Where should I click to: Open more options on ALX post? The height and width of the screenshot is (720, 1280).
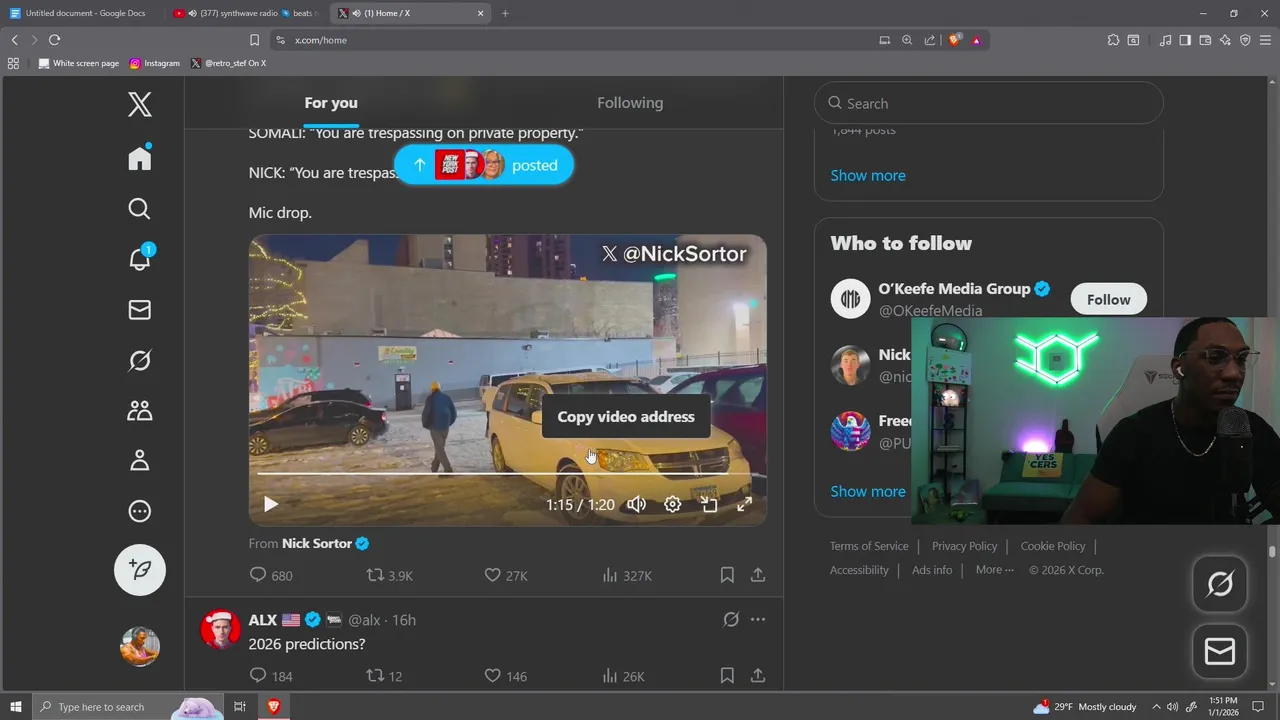tap(758, 620)
